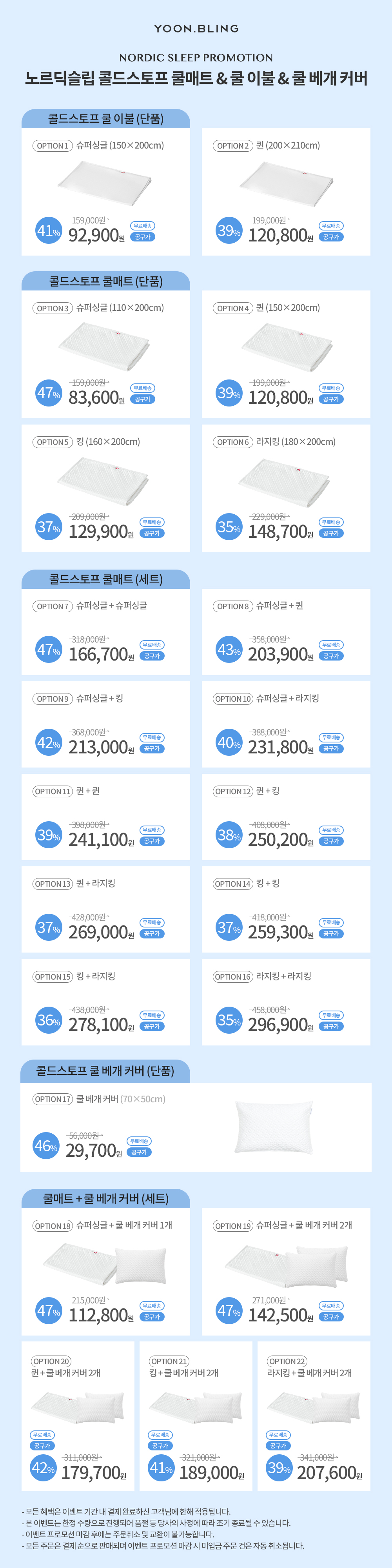Image resolution: width=392 pixels, height=1568 pixels.
Task: Click the 공구가 badge for OPTION 3
Action: click(x=142, y=399)
